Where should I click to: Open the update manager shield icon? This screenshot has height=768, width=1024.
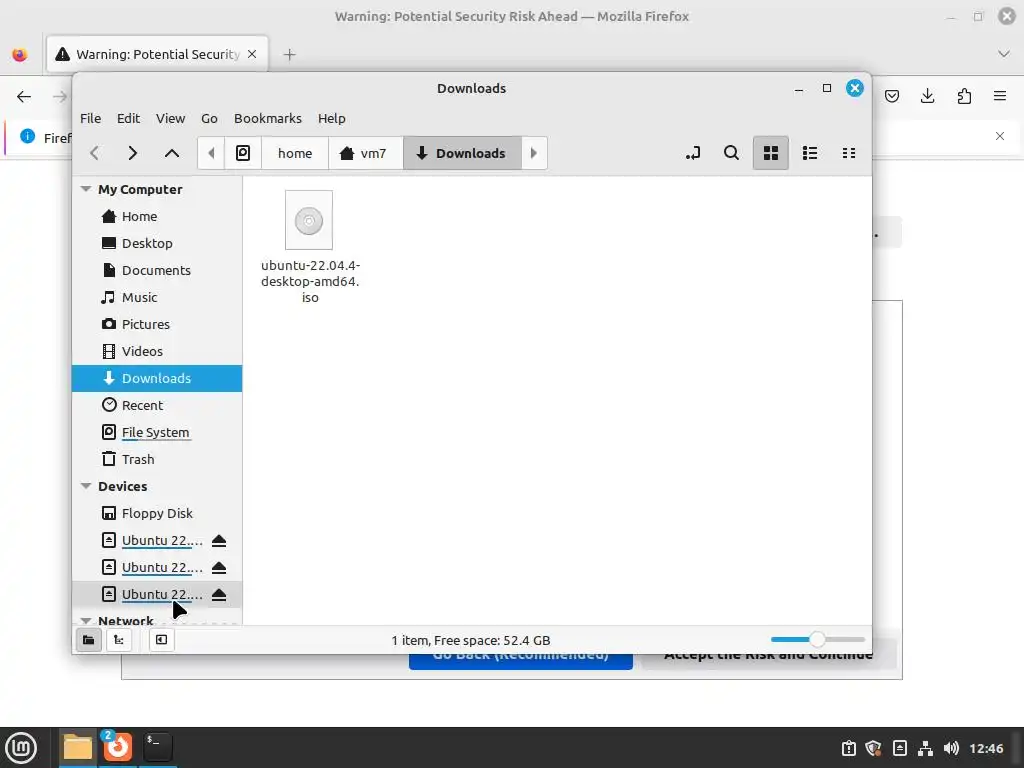pos(874,748)
